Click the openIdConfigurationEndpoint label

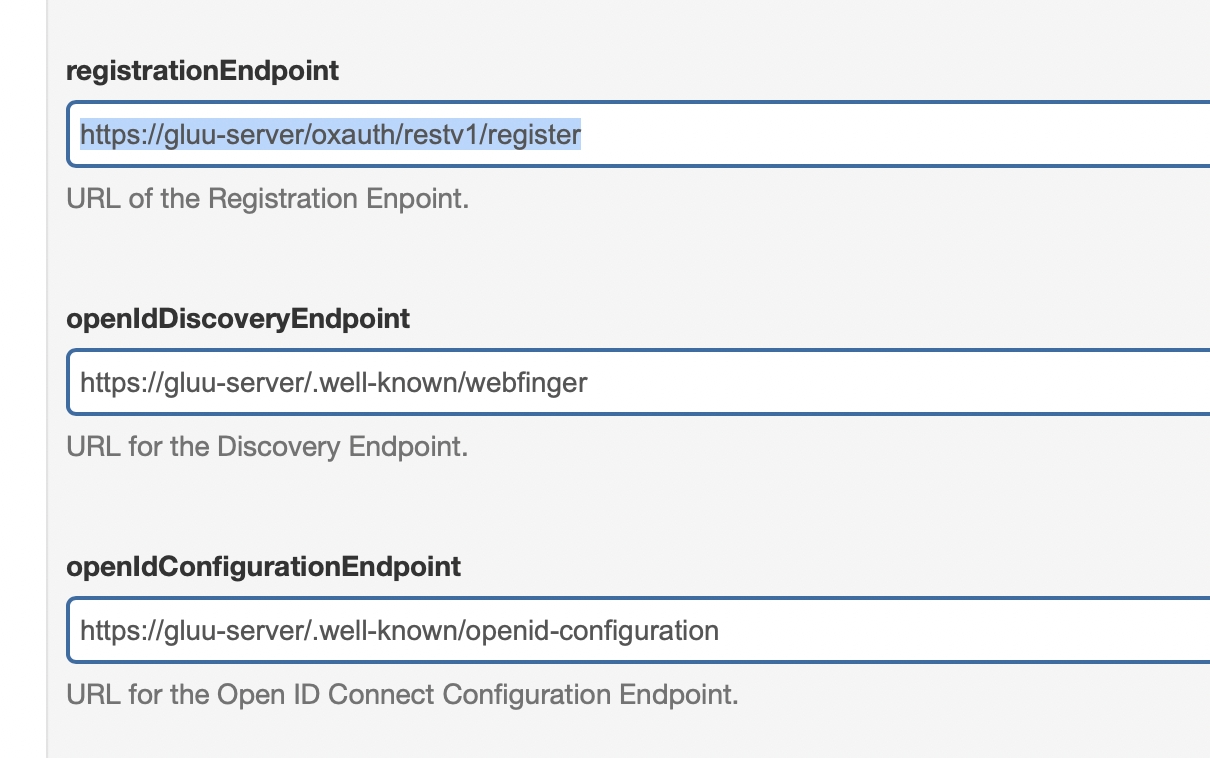(x=264, y=567)
